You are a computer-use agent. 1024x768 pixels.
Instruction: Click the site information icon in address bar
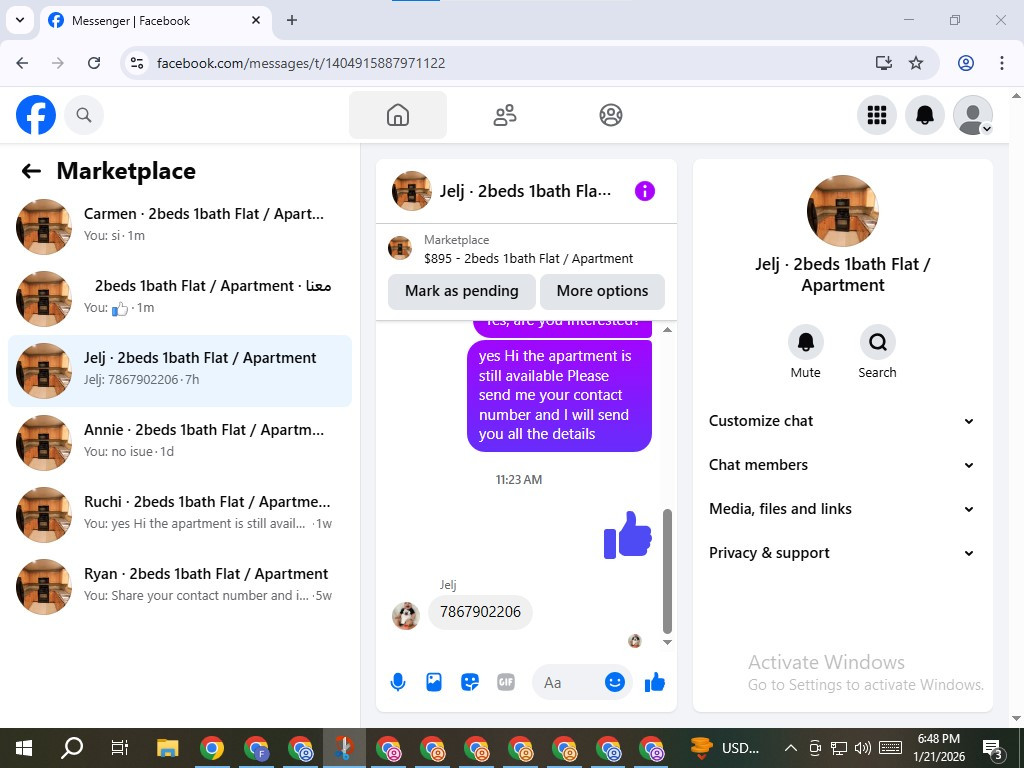coord(136,63)
